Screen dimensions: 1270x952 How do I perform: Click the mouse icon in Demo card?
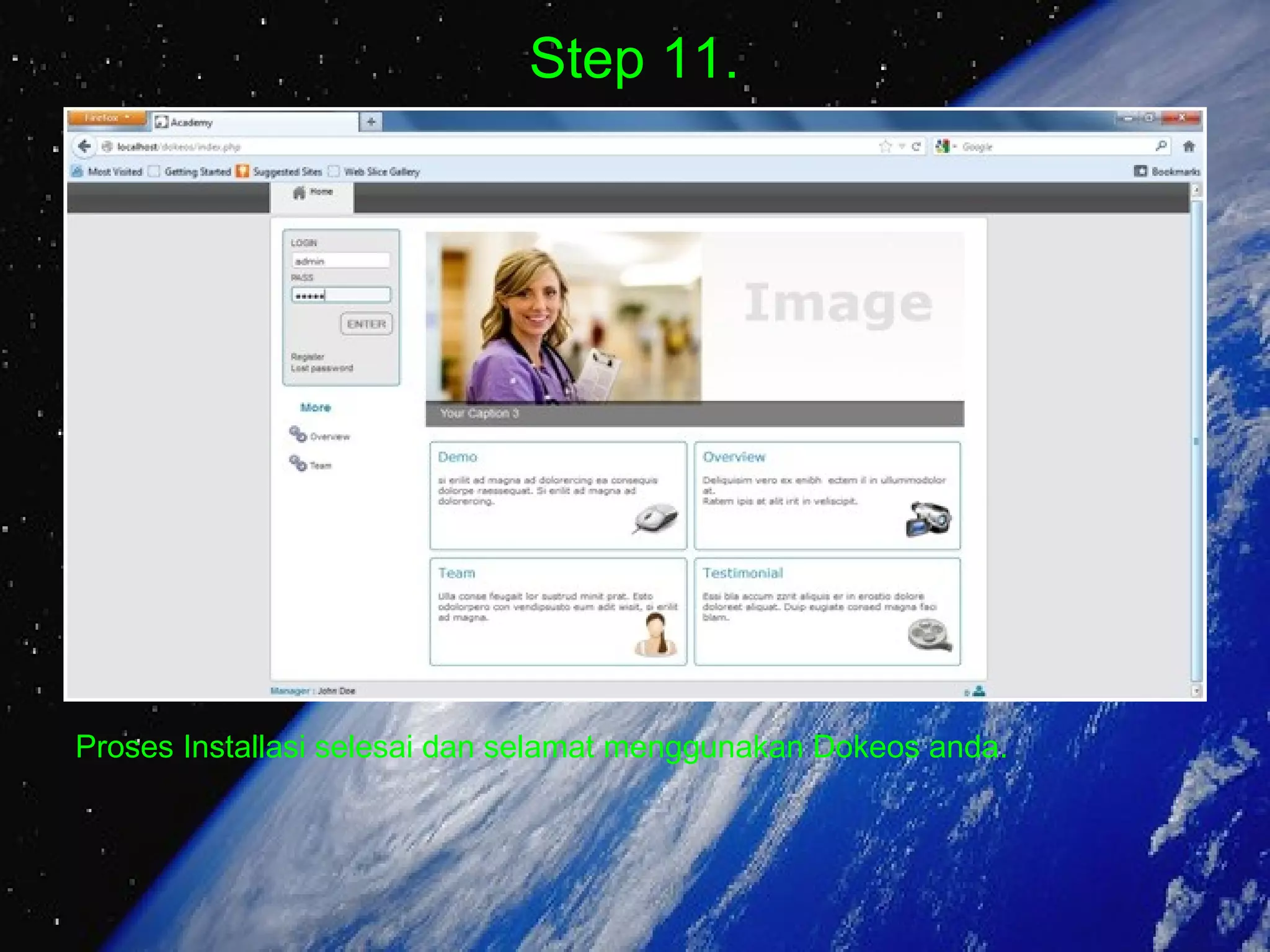point(655,518)
